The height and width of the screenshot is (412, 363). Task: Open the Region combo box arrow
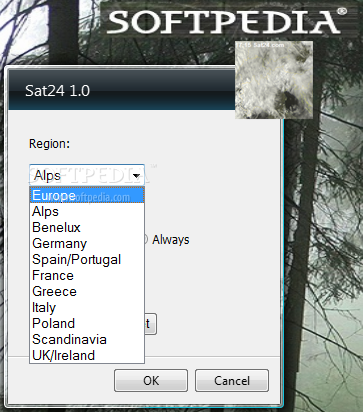pos(136,175)
